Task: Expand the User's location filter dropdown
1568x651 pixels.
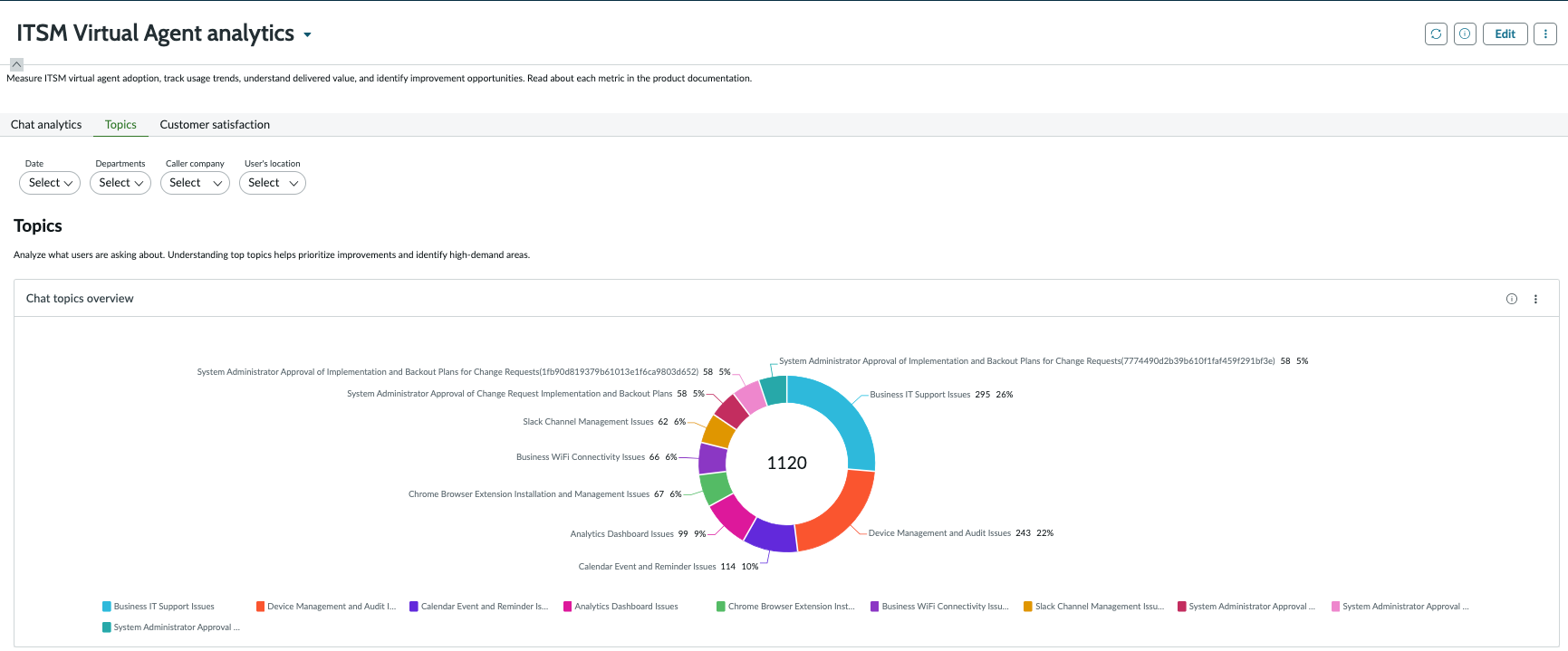Action: point(273,183)
